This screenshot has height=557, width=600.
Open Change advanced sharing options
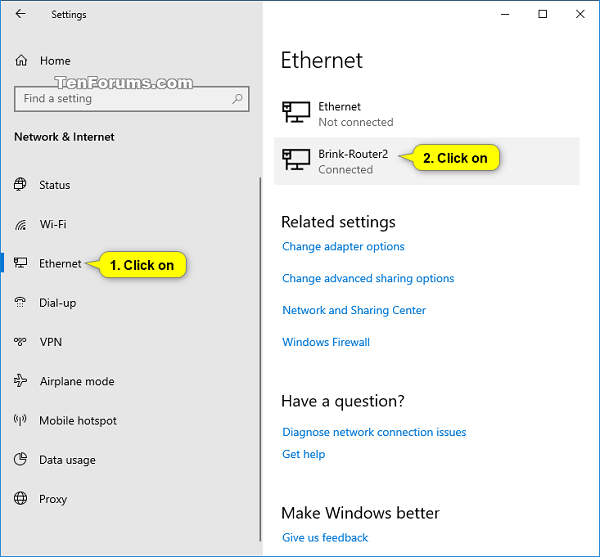tap(368, 279)
